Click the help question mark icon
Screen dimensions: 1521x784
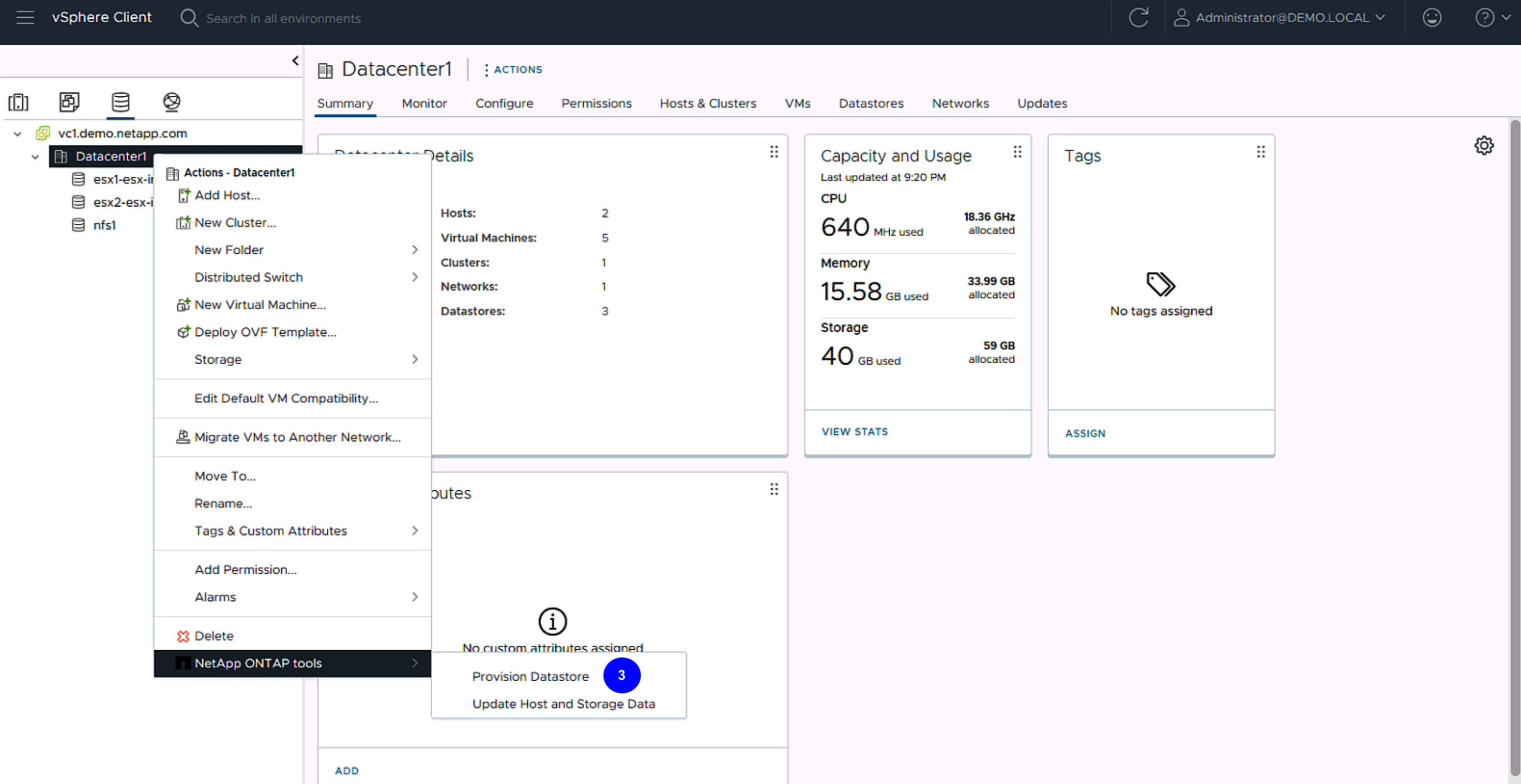tap(1484, 18)
